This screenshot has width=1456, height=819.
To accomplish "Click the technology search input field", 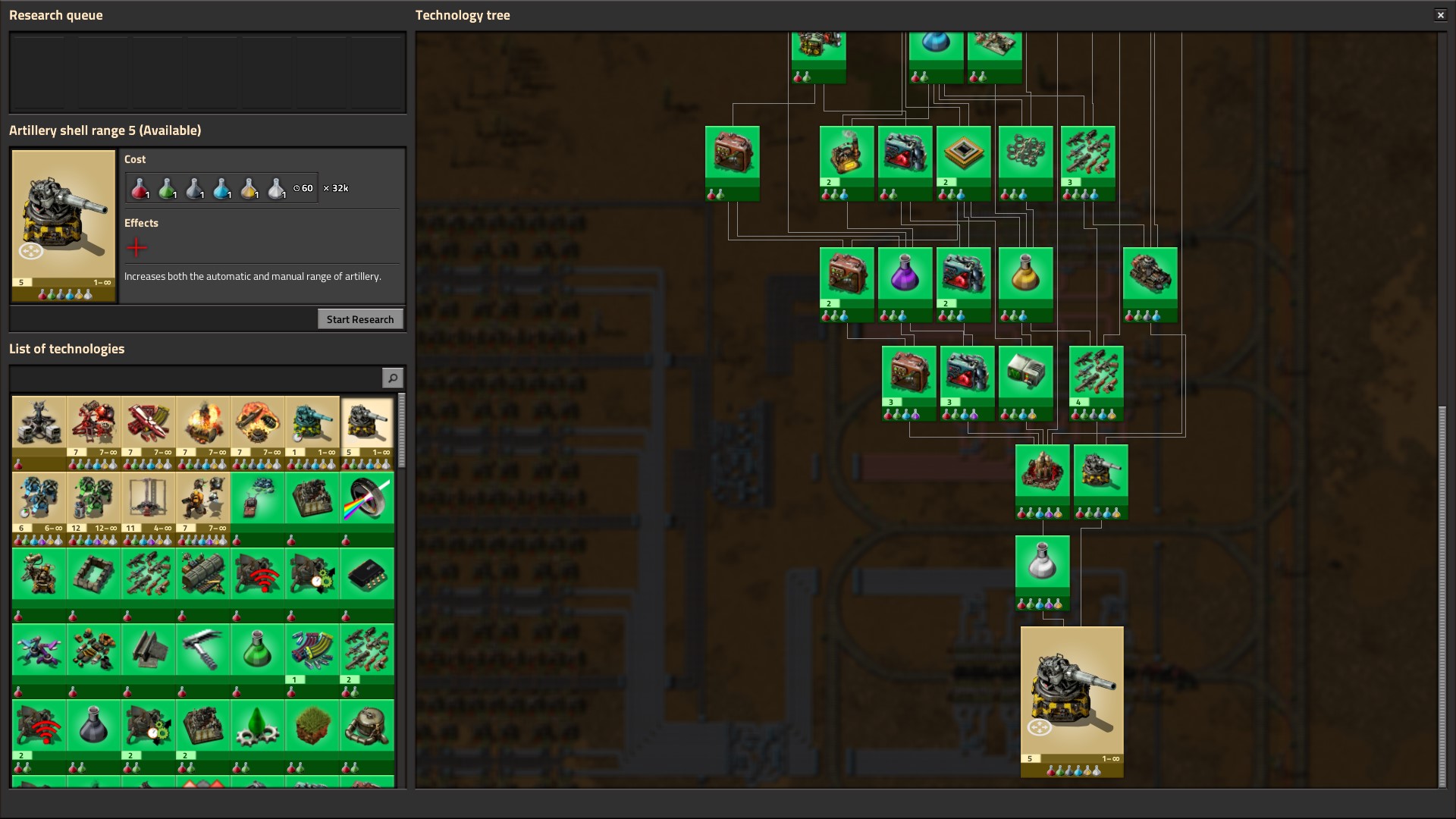I will (x=196, y=378).
